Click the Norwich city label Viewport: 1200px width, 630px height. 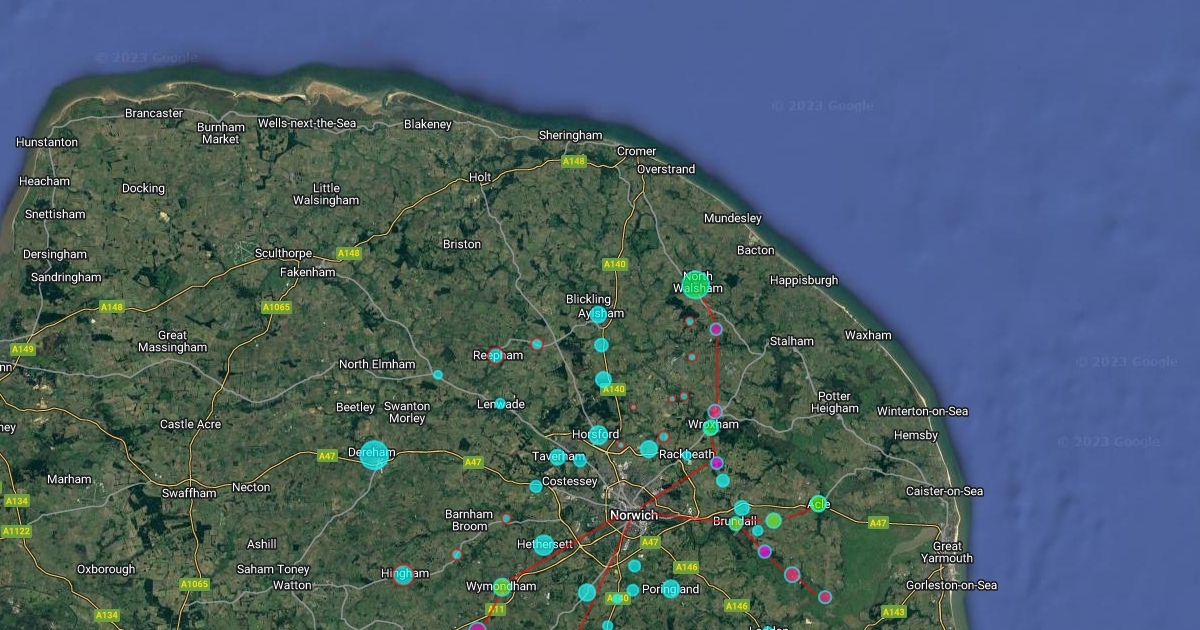point(633,516)
